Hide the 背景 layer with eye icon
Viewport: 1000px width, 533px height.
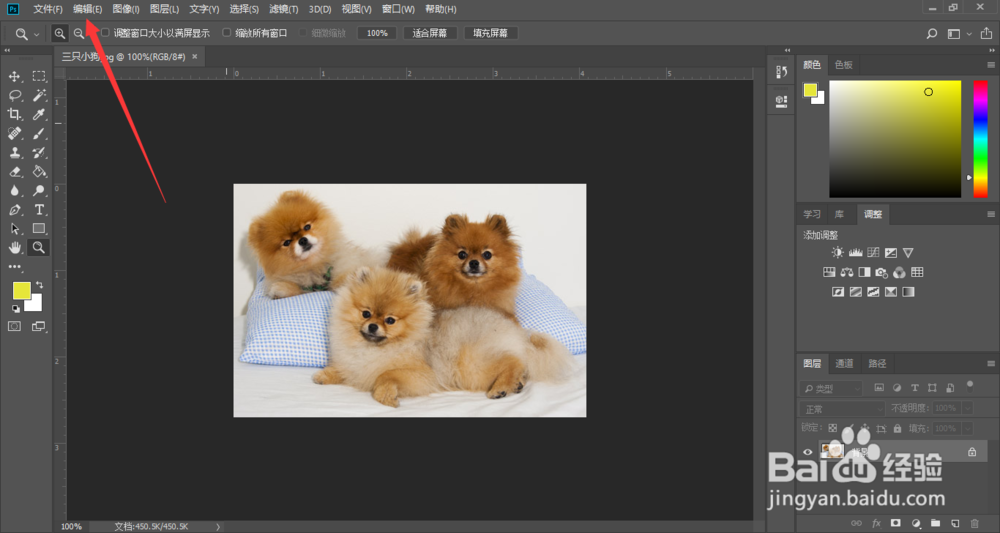click(x=807, y=451)
